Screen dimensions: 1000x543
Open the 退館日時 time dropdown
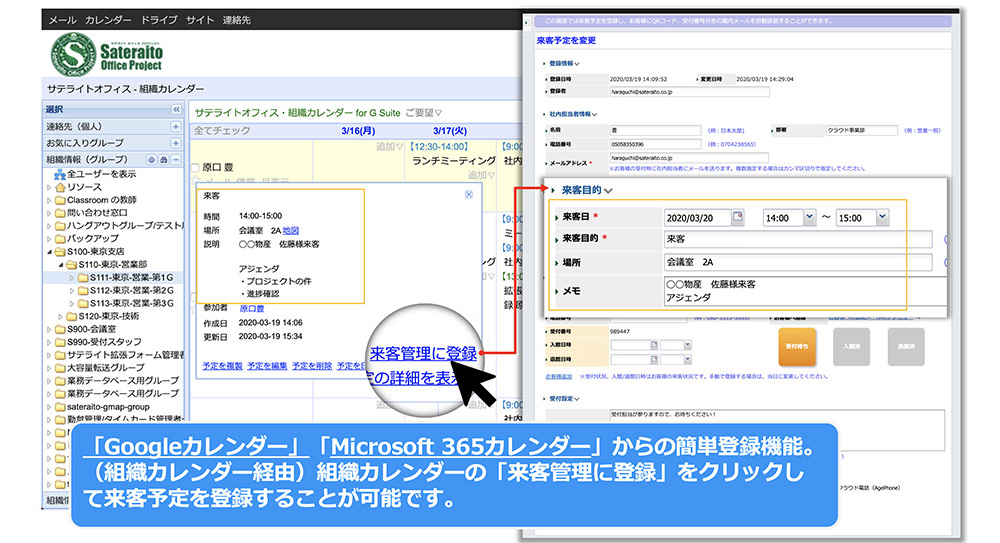point(688,359)
